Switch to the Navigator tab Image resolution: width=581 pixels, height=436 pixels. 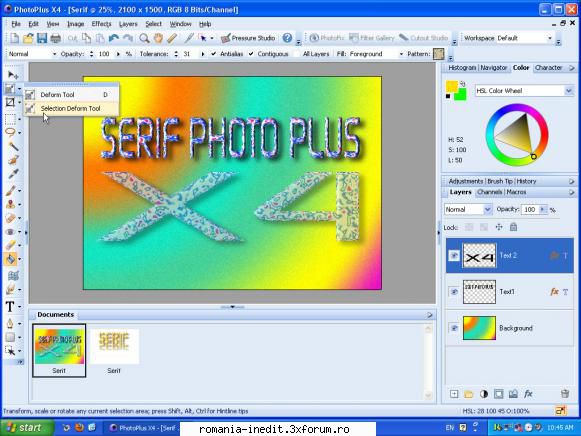pos(494,67)
